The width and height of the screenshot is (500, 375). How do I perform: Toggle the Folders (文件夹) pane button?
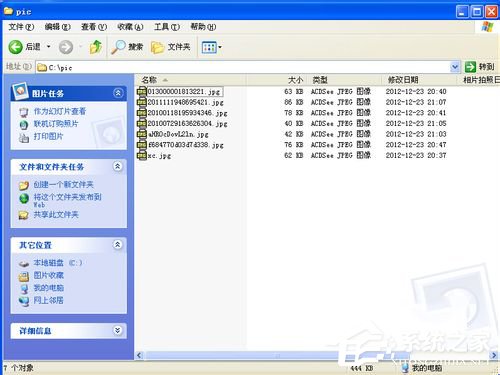click(171, 47)
